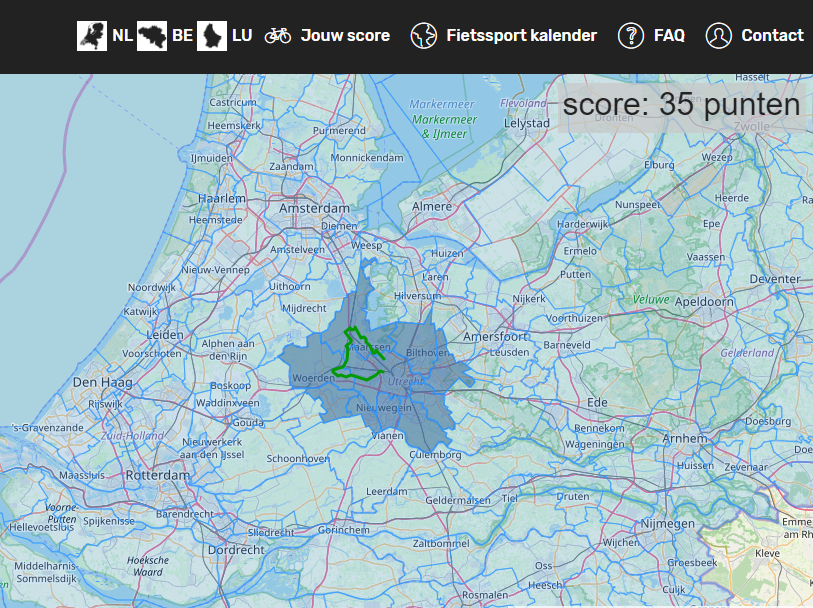813x608 pixels.
Task: Select Amsterdam on the map
Action: pyautogui.click(x=313, y=208)
